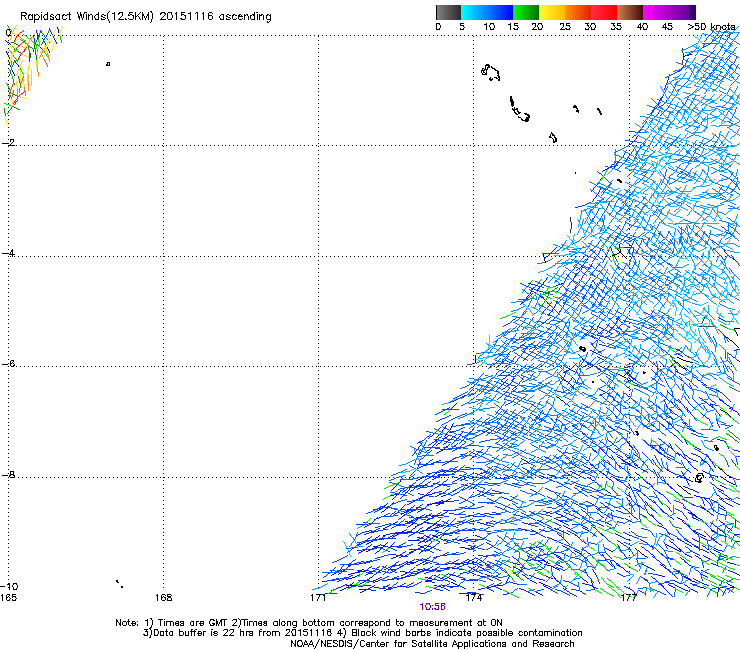
Task: Click the legend label '35'
Action: 616,27
